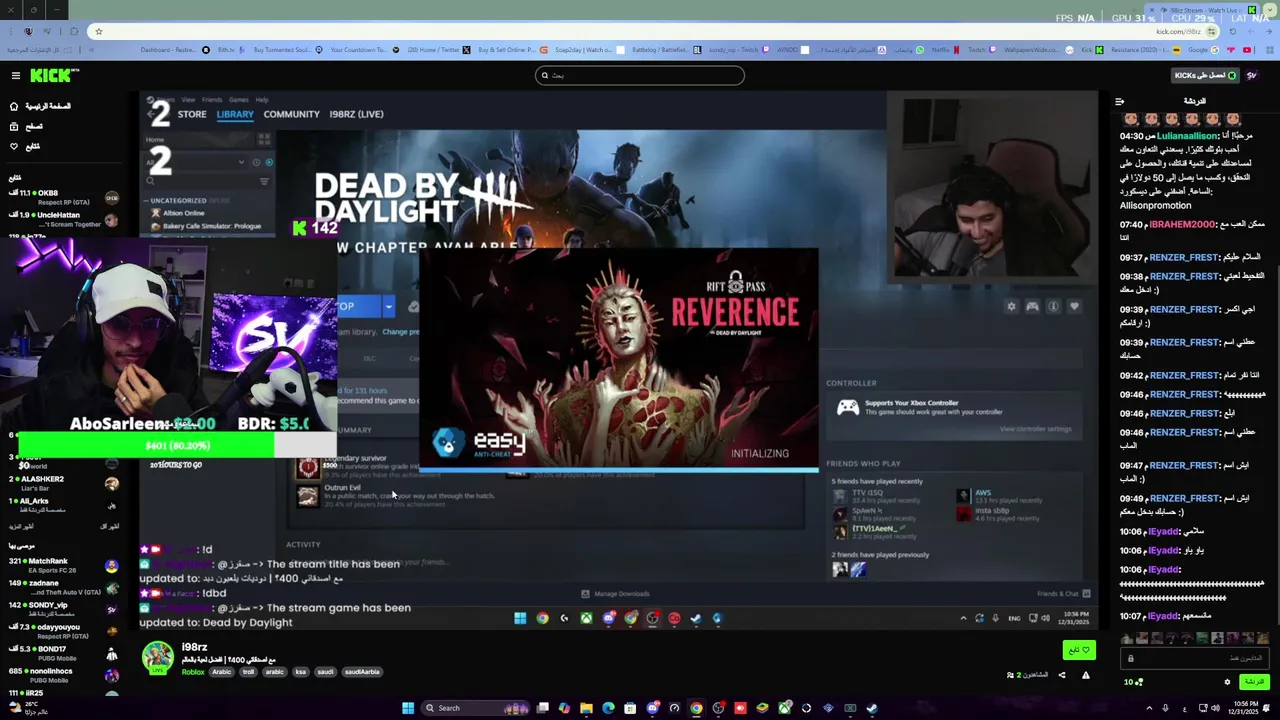Click Steam icon in streamed taskbar

(696, 618)
